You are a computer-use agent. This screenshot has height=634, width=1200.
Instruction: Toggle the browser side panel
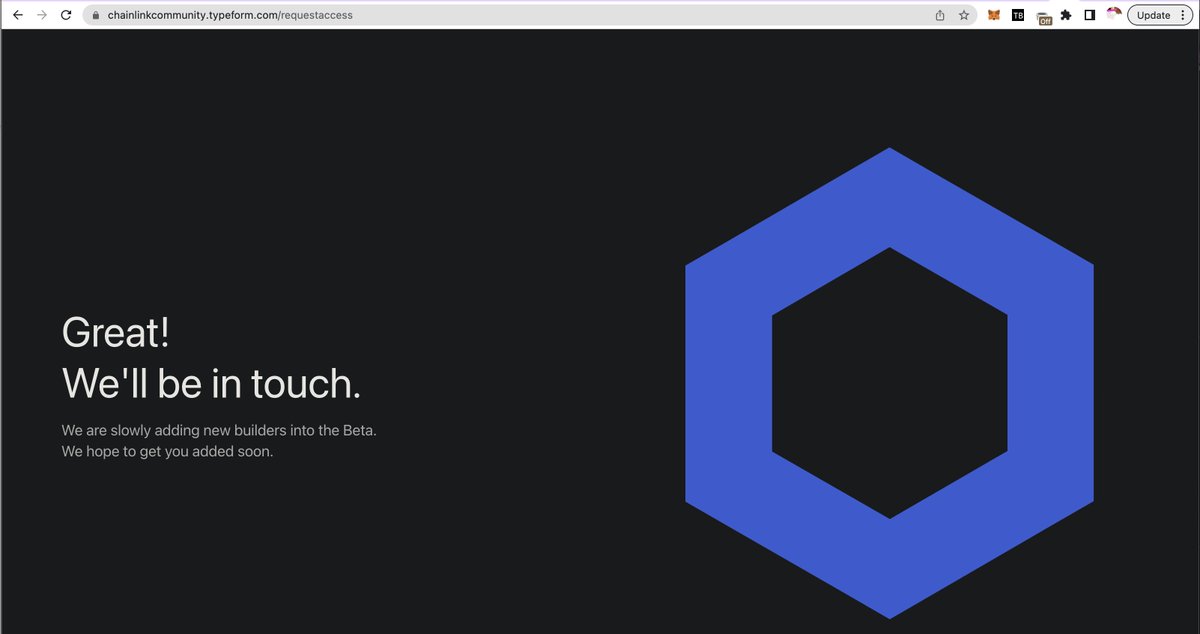[1090, 15]
